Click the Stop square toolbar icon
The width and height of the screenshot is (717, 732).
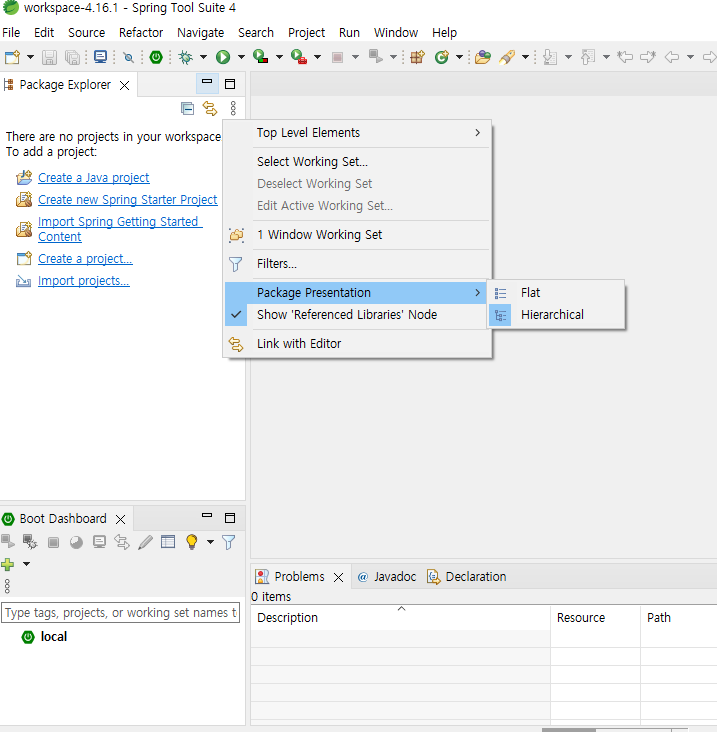pyautogui.click(x=337, y=57)
